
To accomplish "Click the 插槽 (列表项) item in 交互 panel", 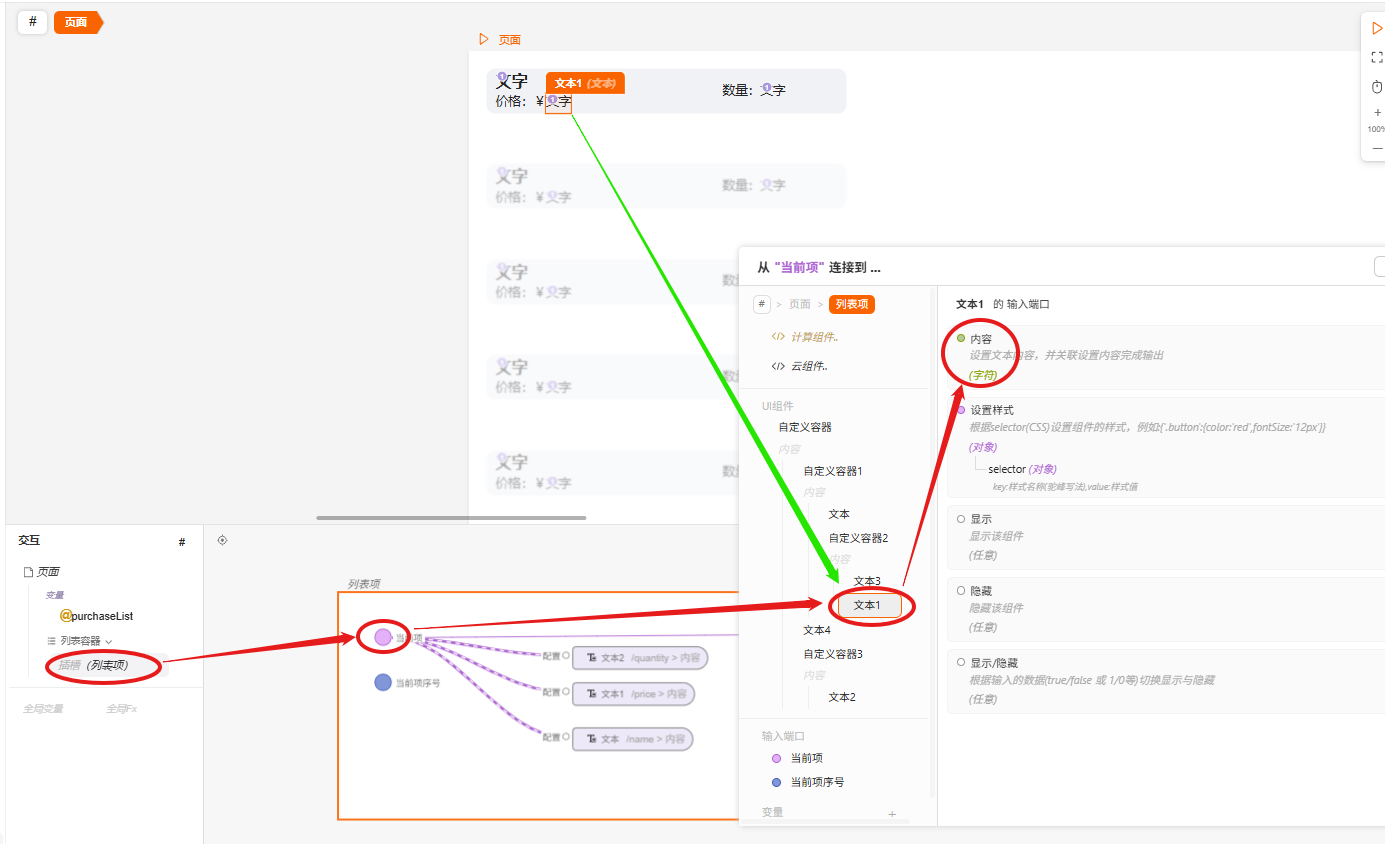I will [93, 665].
